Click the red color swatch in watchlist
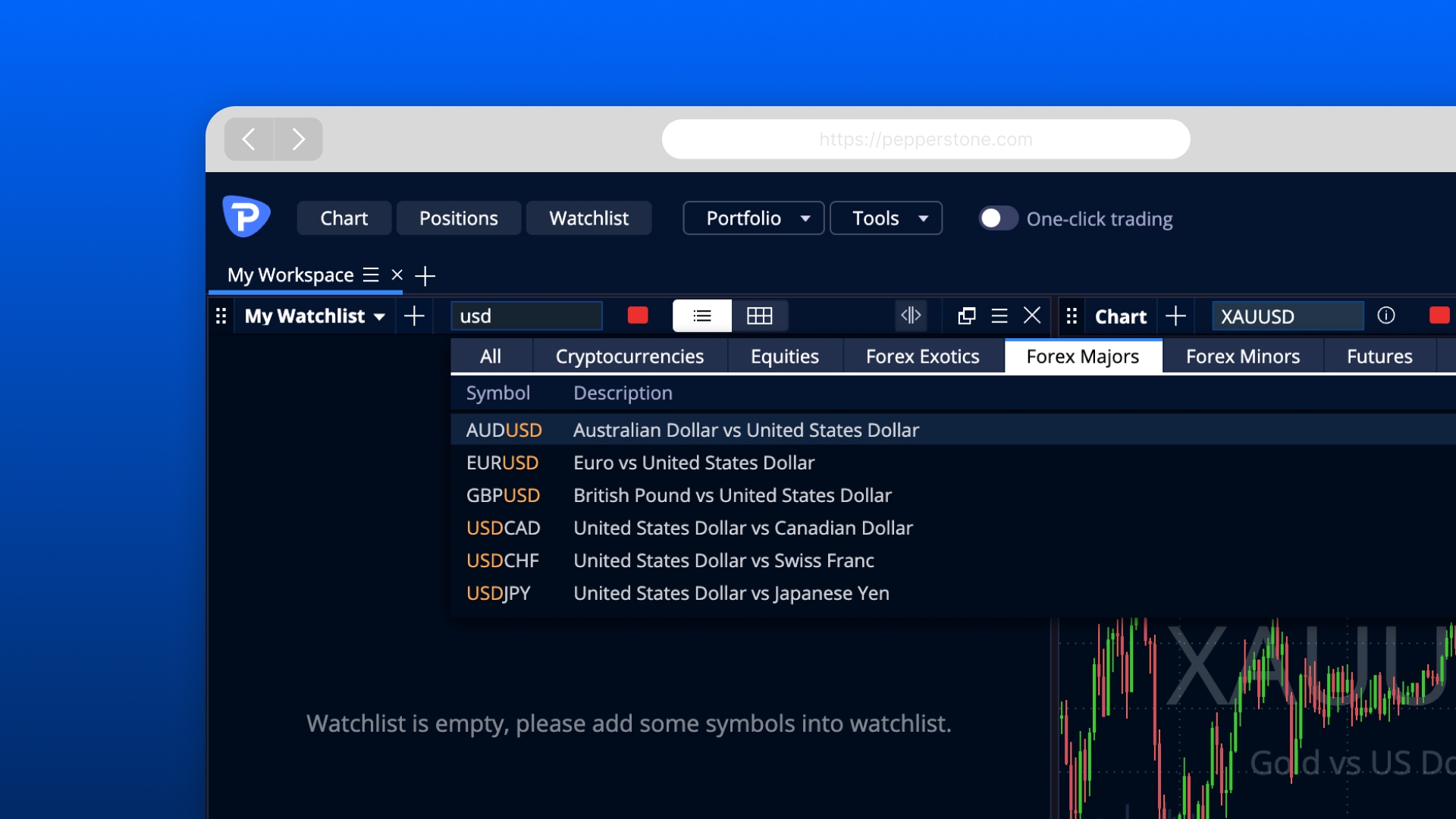1456x819 pixels. coord(638,315)
